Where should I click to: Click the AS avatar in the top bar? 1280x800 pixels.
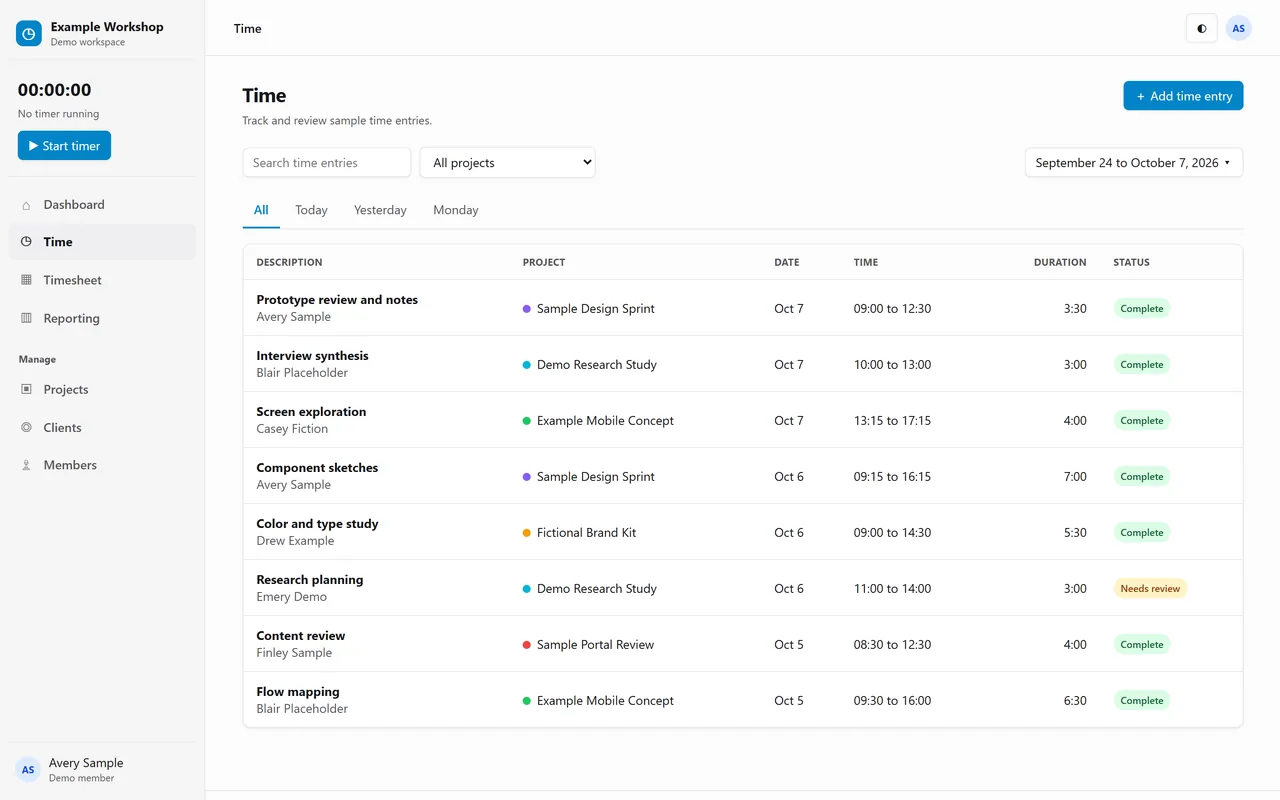1238,29
